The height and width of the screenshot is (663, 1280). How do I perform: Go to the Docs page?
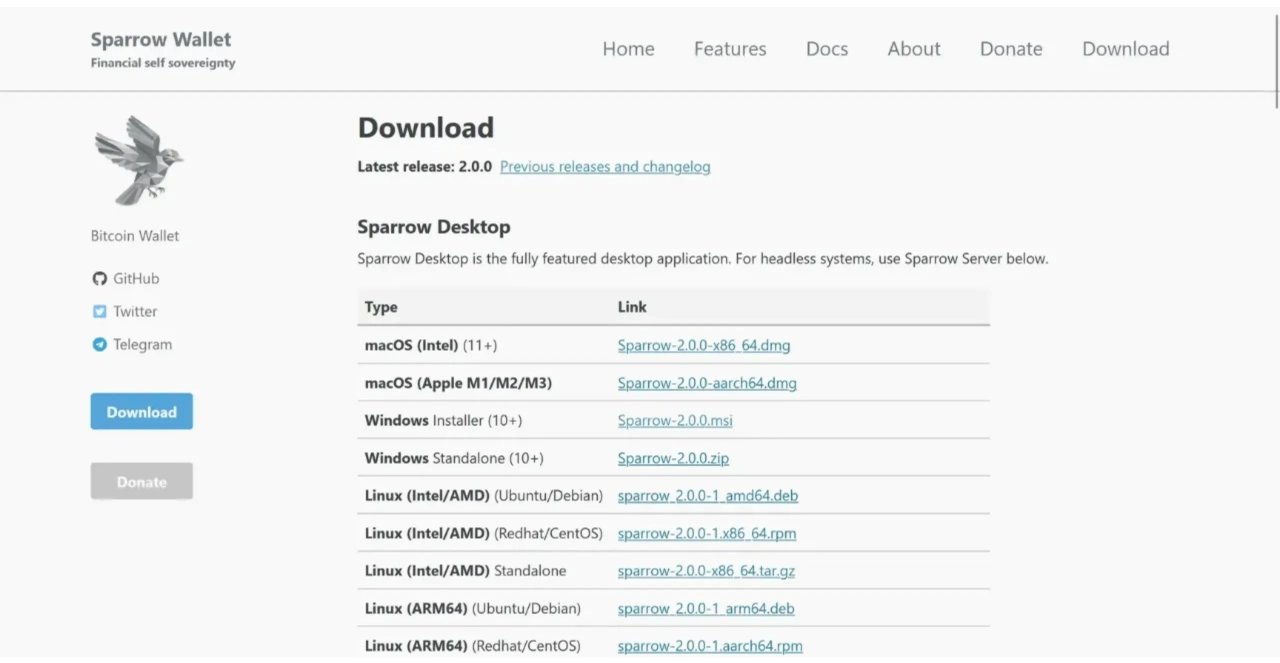[827, 49]
